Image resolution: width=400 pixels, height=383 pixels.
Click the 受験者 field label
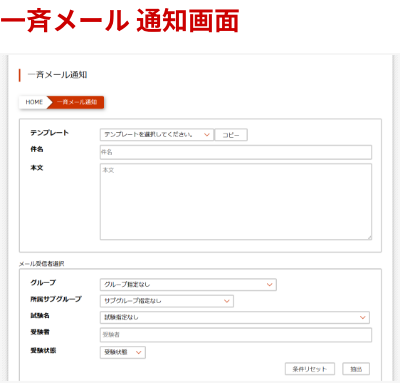coord(40,332)
